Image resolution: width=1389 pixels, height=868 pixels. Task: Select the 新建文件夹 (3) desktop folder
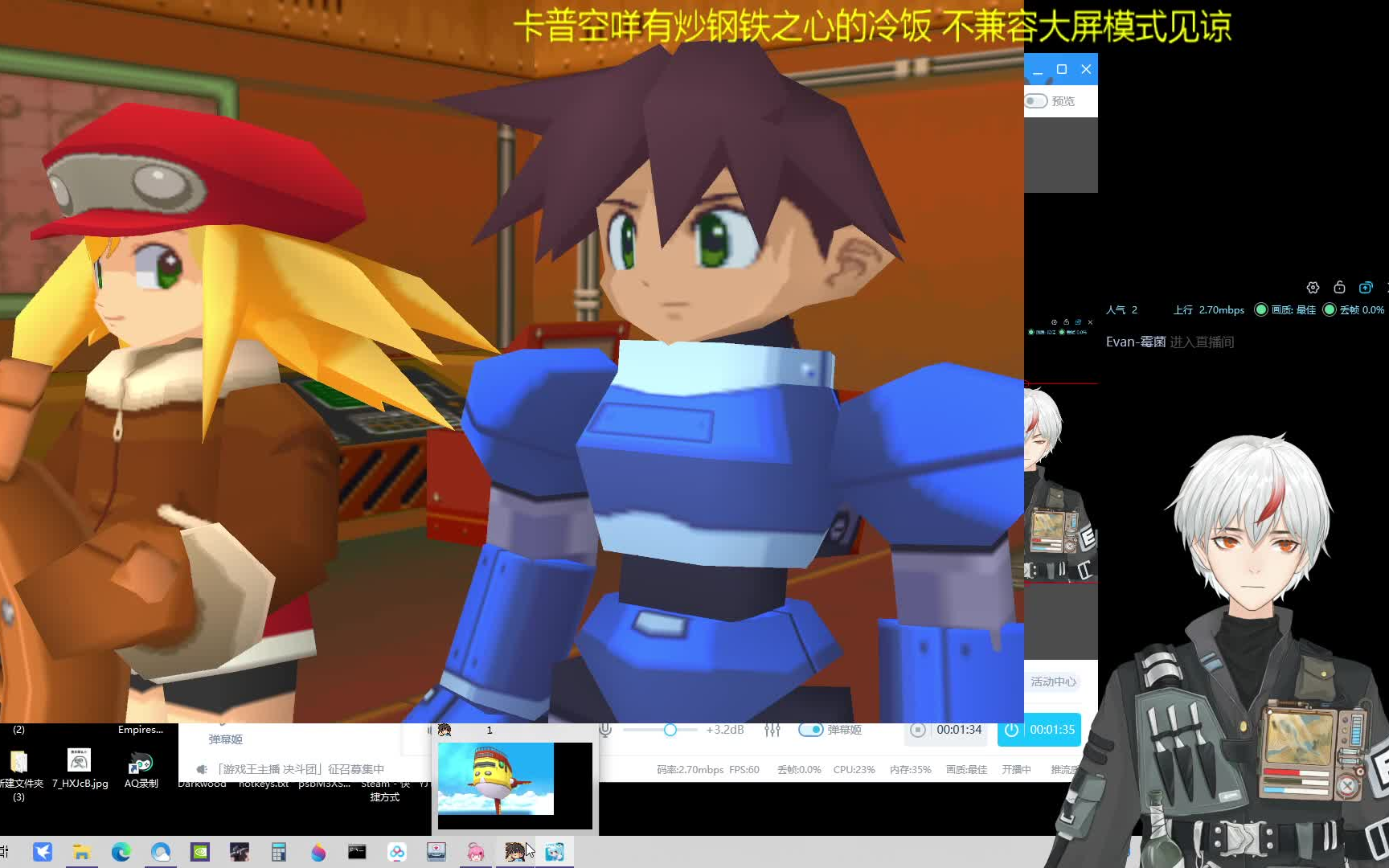(x=19, y=775)
